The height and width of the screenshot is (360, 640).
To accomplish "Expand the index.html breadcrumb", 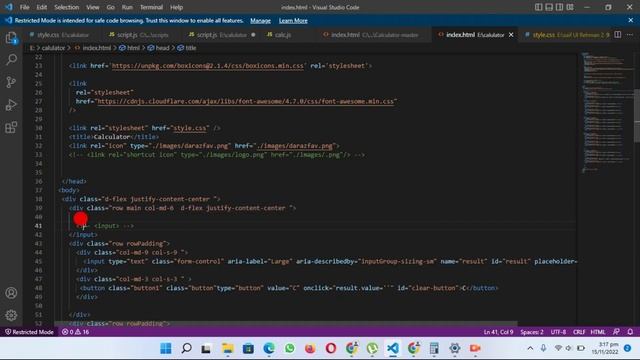I will pyautogui.click(x=93, y=48).
